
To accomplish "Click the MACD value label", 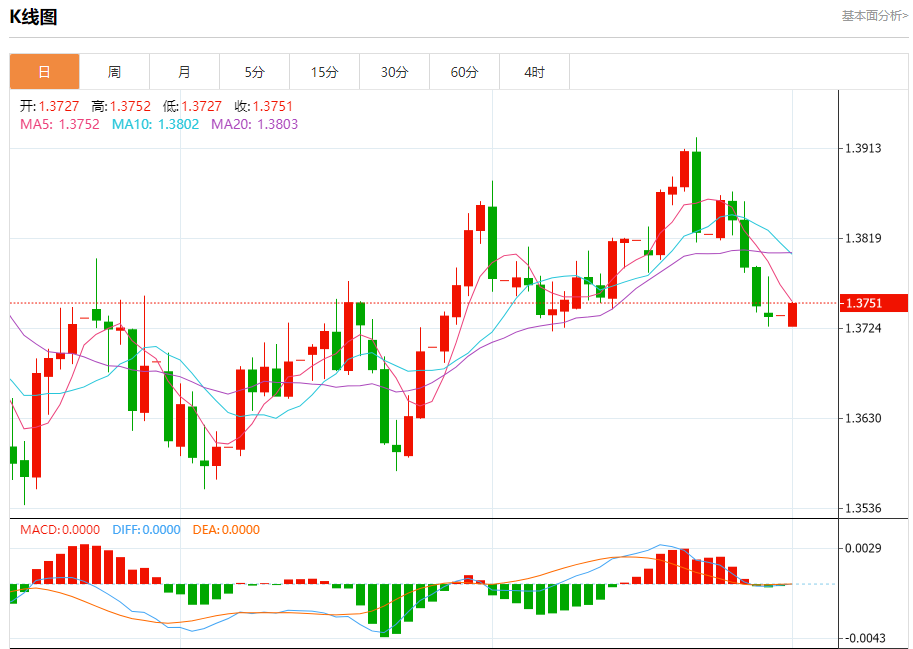I will [x=60, y=530].
